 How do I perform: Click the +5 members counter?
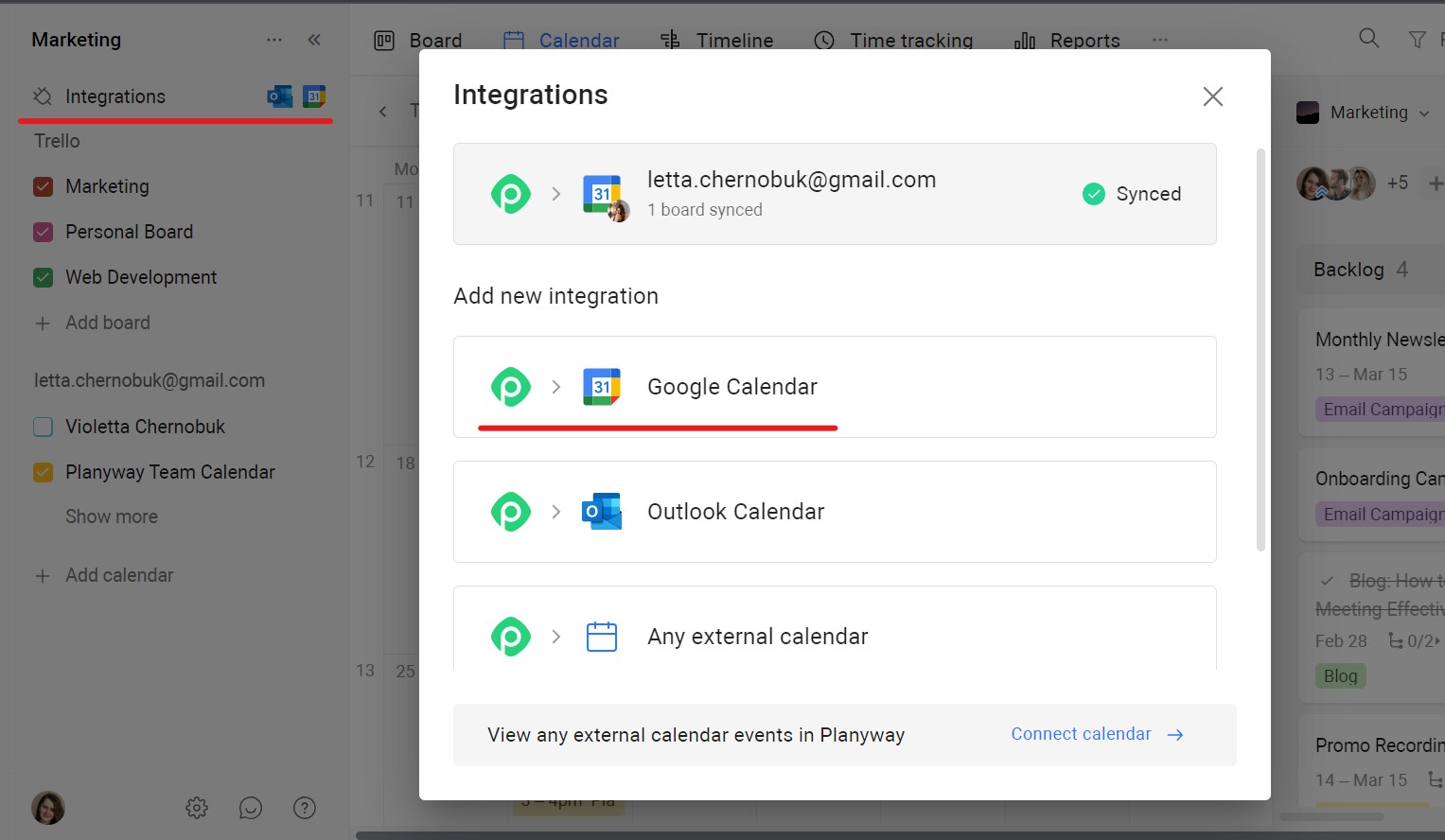1398,183
